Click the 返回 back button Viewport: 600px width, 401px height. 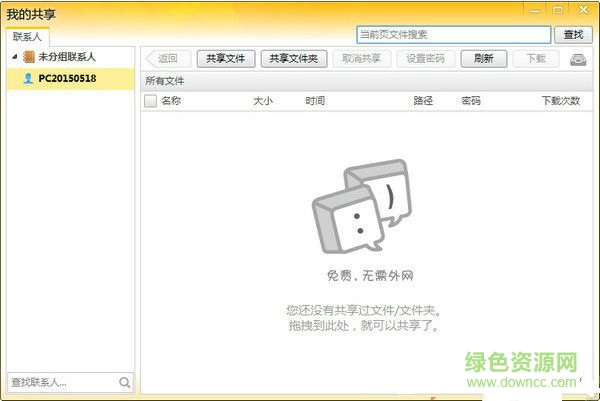tap(168, 59)
